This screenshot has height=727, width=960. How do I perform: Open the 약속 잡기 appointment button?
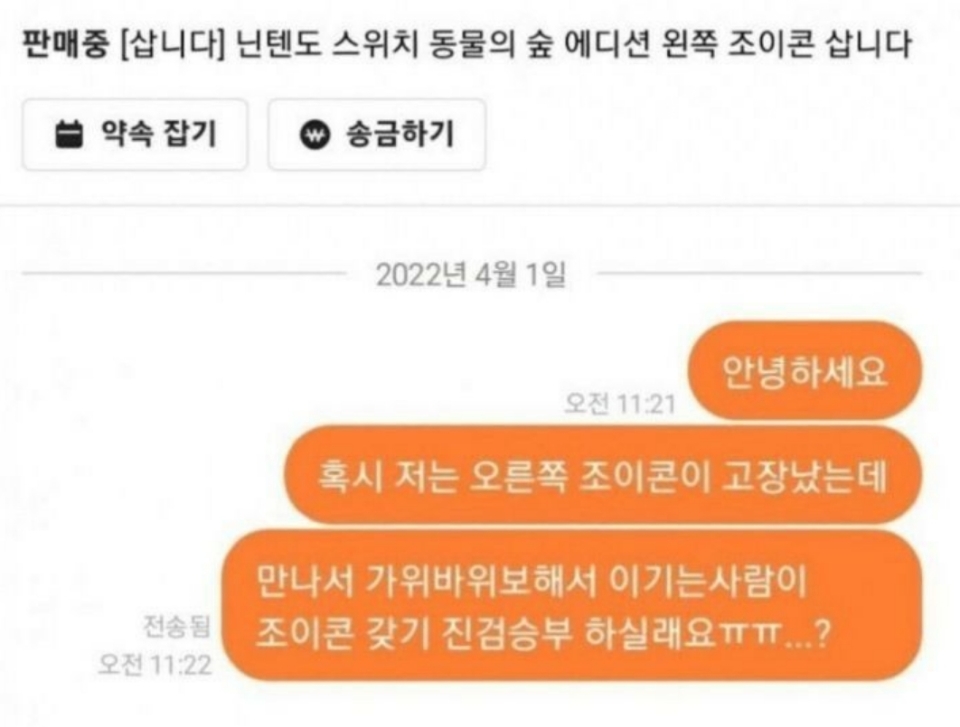[x=135, y=134]
